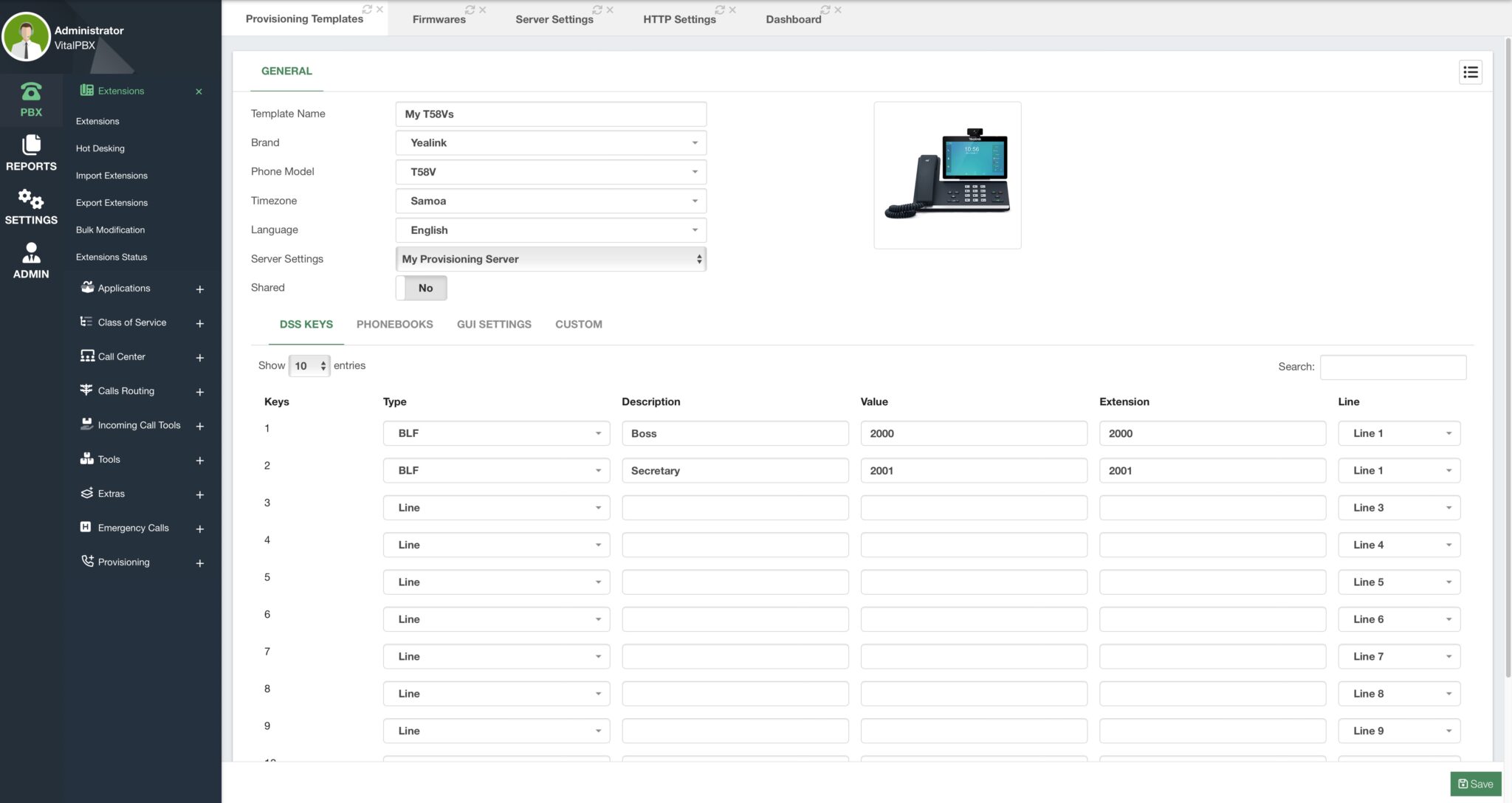The width and height of the screenshot is (1512, 803).
Task: Click the DSS keys Search field
Action: (x=1392, y=367)
